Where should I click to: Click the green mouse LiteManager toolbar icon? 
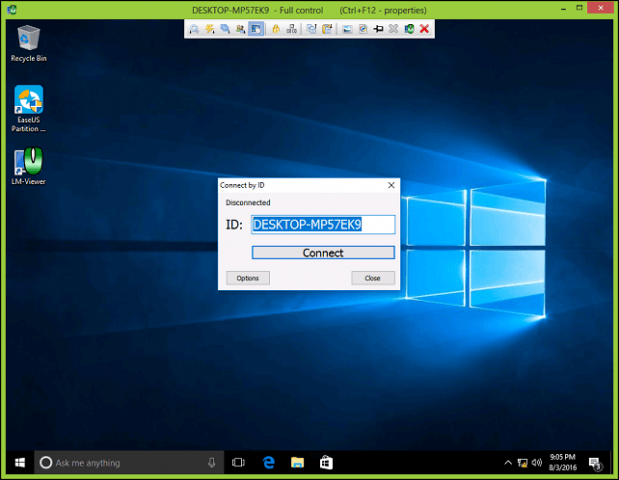coord(409,29)
